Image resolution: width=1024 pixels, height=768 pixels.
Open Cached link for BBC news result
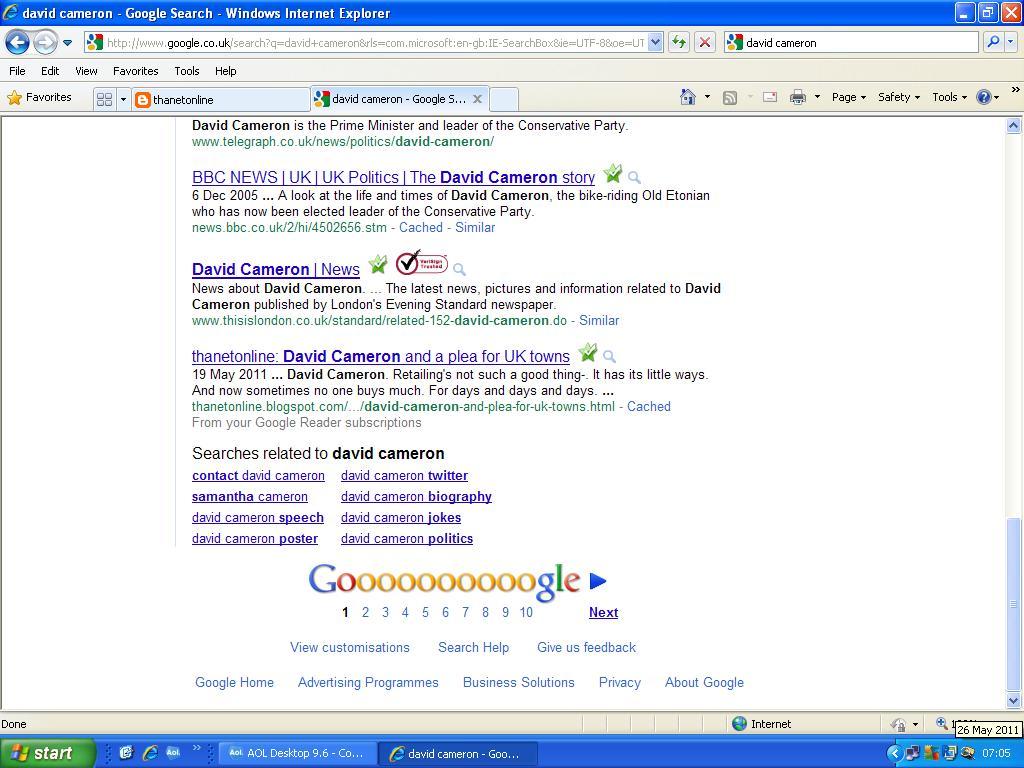(x=421, y=228)
